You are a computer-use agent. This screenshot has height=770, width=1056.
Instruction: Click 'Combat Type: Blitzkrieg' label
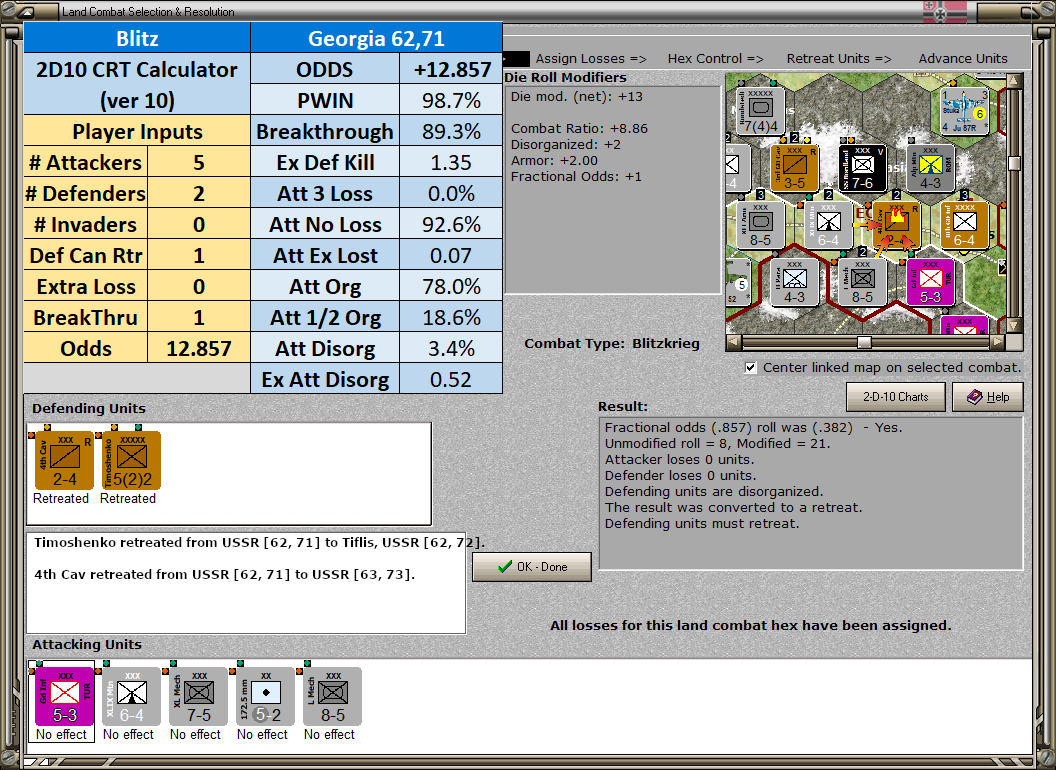[612, 344]
